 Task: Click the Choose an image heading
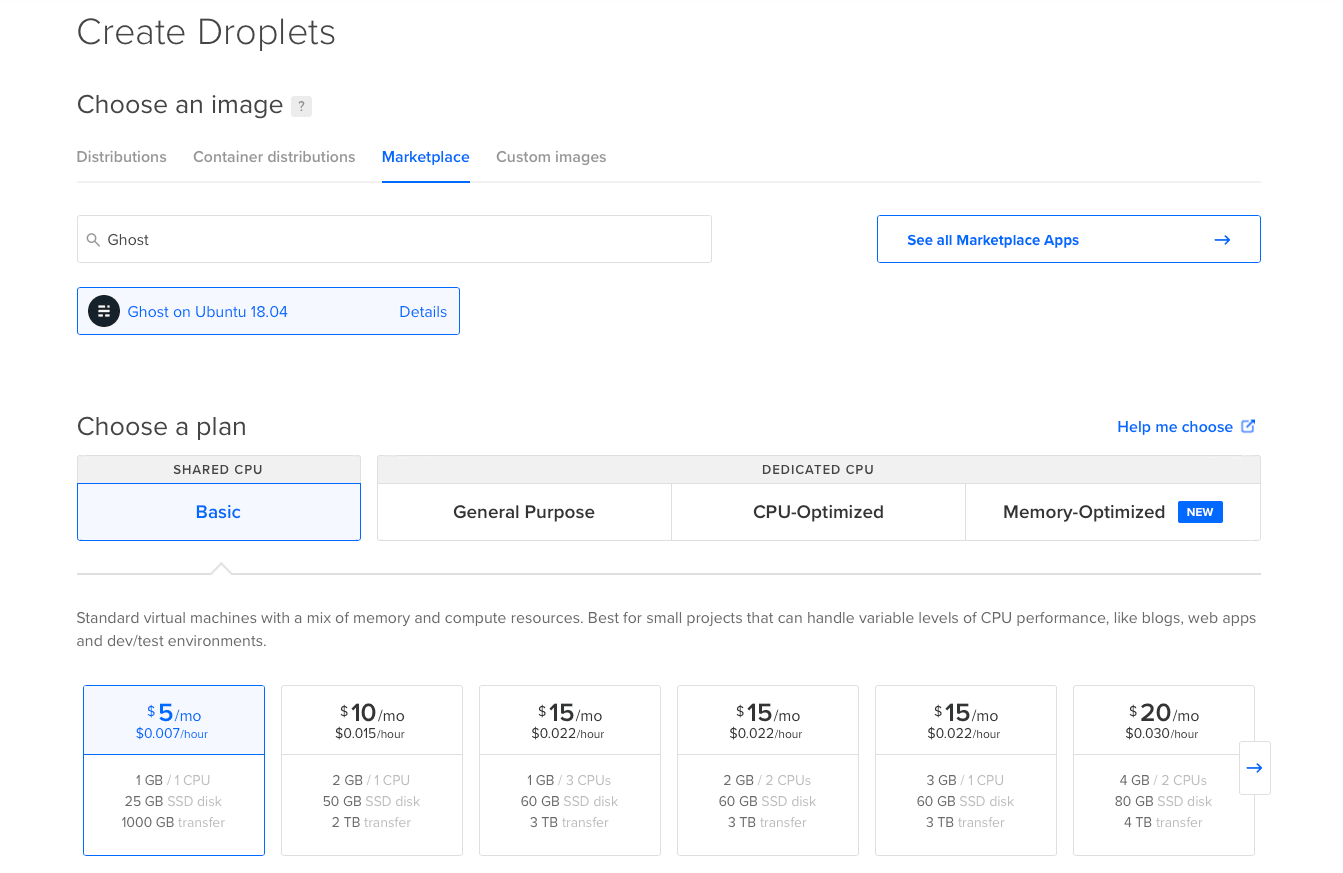tap(180, 105)
